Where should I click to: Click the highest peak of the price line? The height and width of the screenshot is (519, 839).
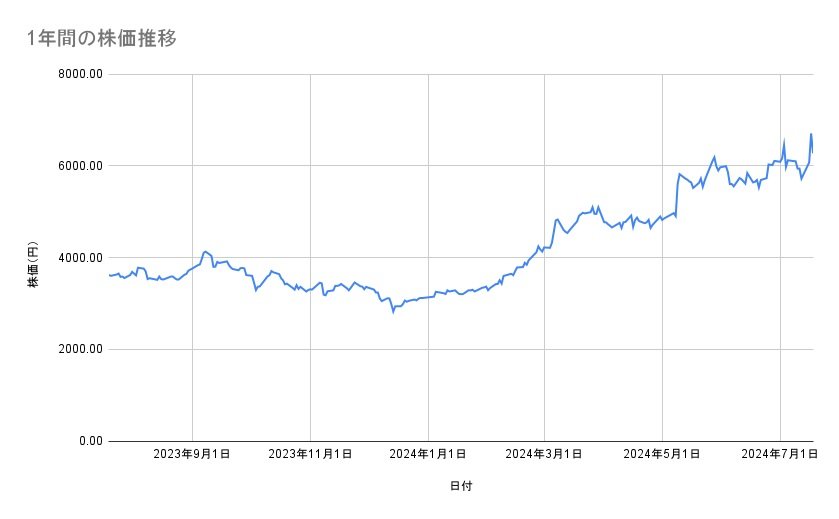811,134
